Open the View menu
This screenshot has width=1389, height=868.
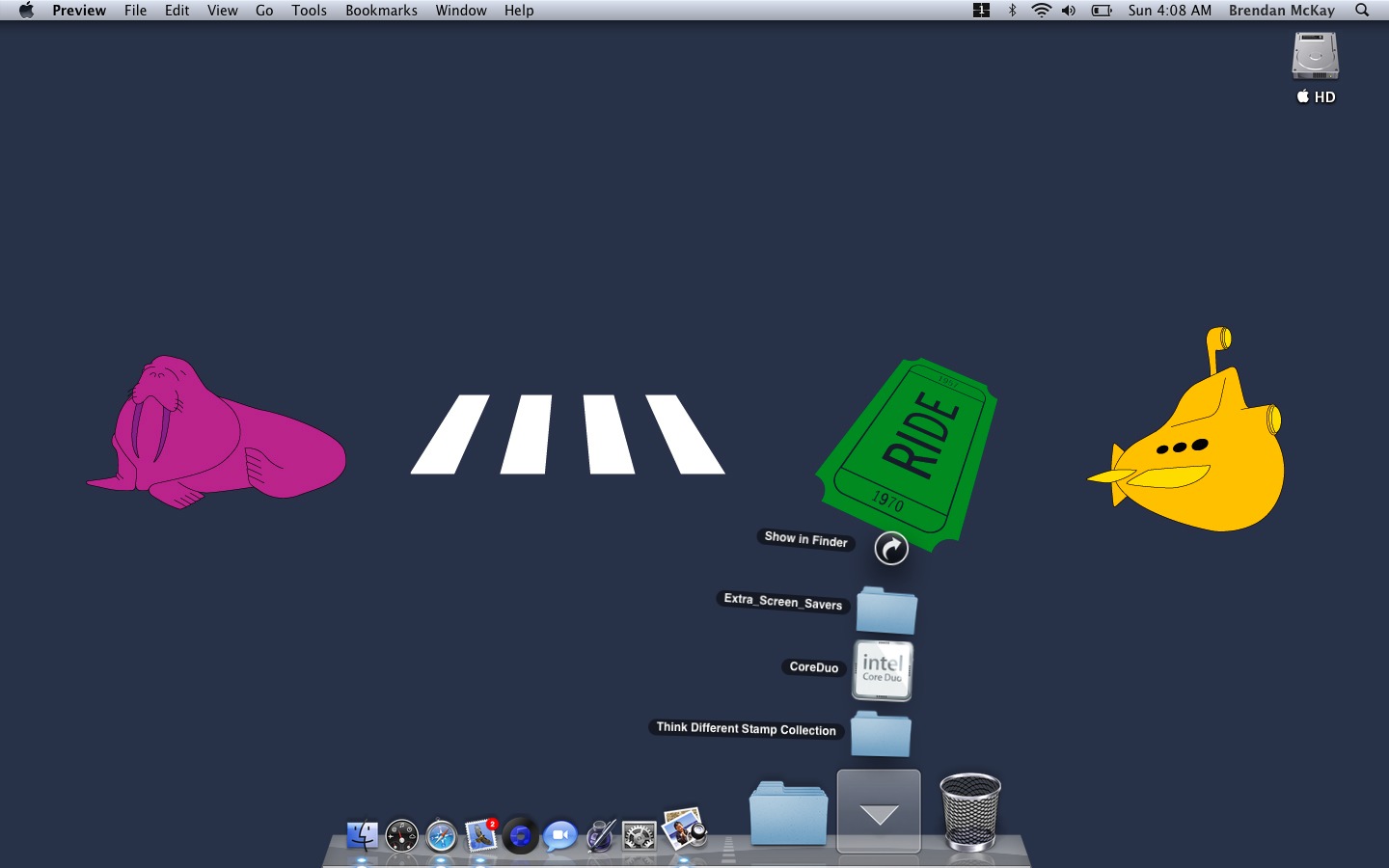[x=222, y=11]
